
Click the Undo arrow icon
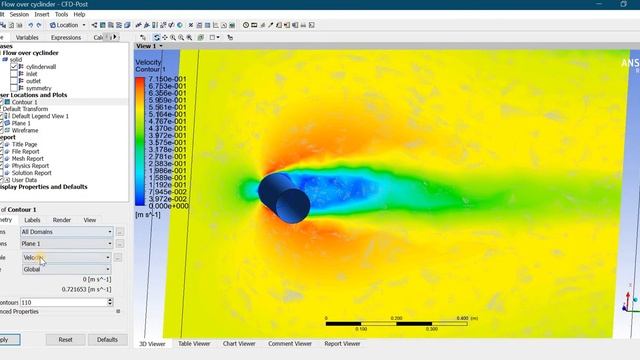point(30,25)
